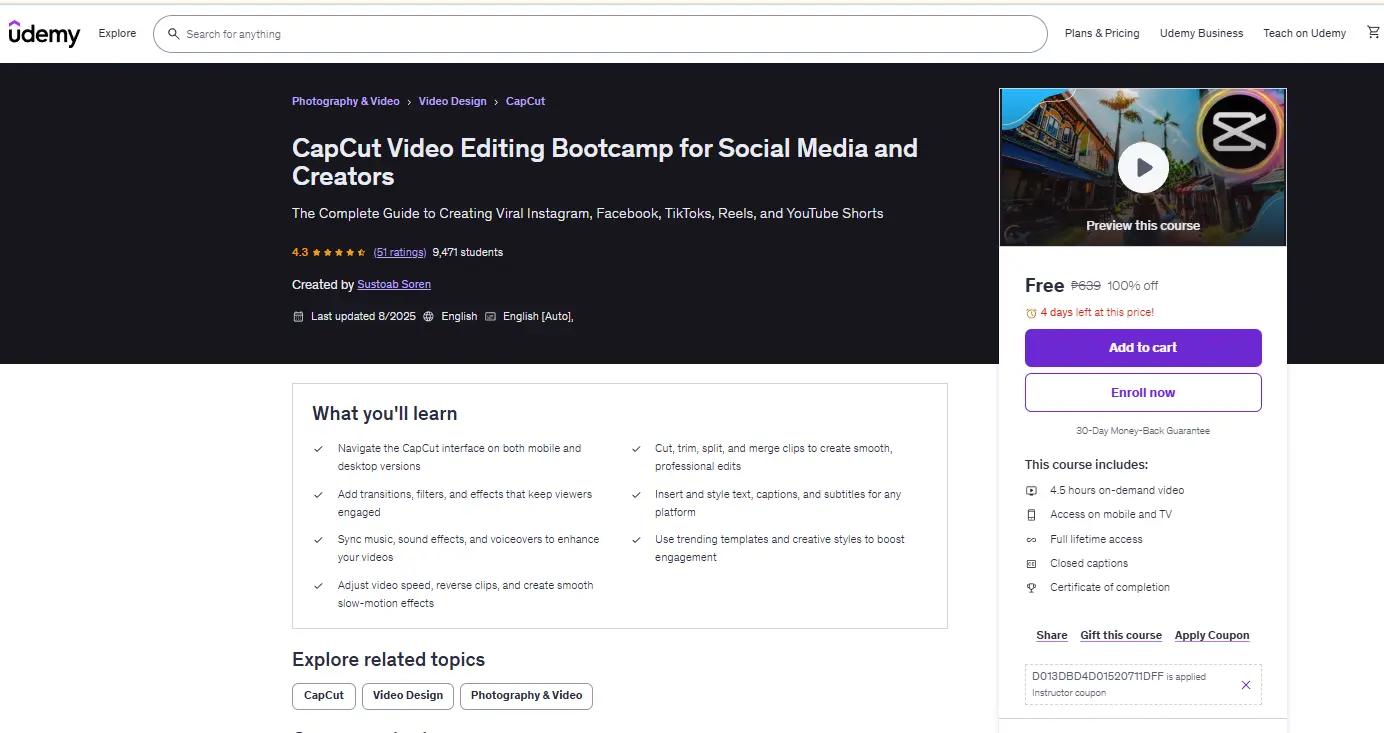Screen dimensions: 1384x733
Task: Play the course preview video
Action: [1143, 167]
